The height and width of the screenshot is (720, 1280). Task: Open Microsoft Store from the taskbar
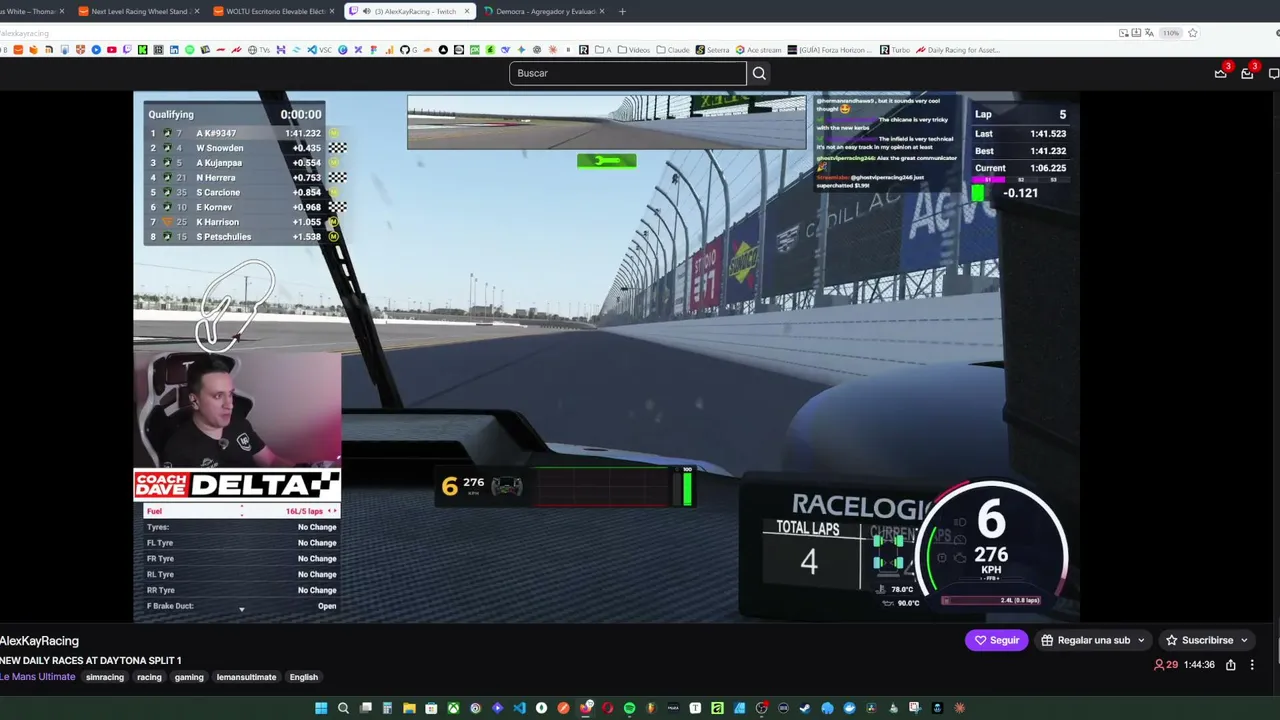pos(431,708)
